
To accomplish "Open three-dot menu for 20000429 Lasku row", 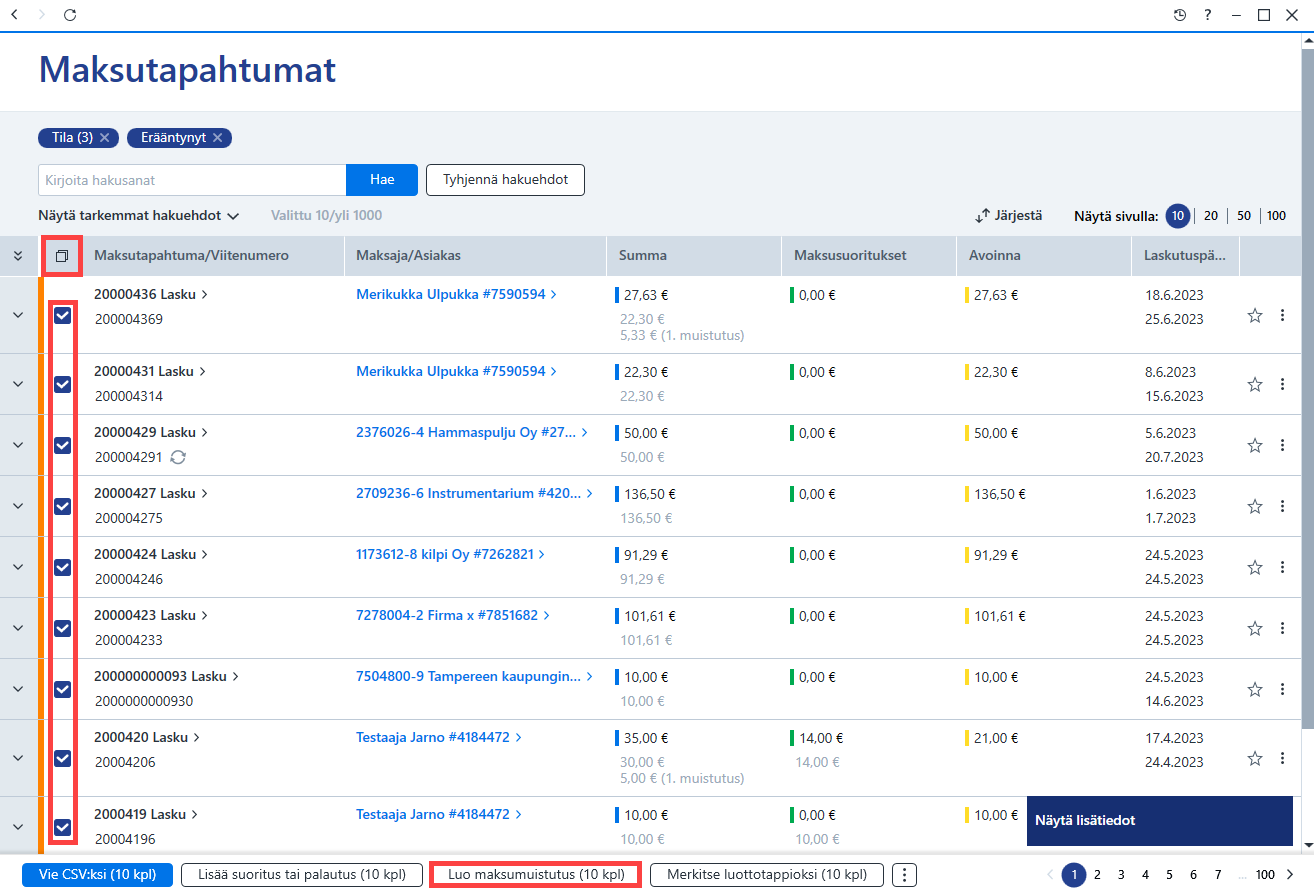I will tap(1282, 445).
